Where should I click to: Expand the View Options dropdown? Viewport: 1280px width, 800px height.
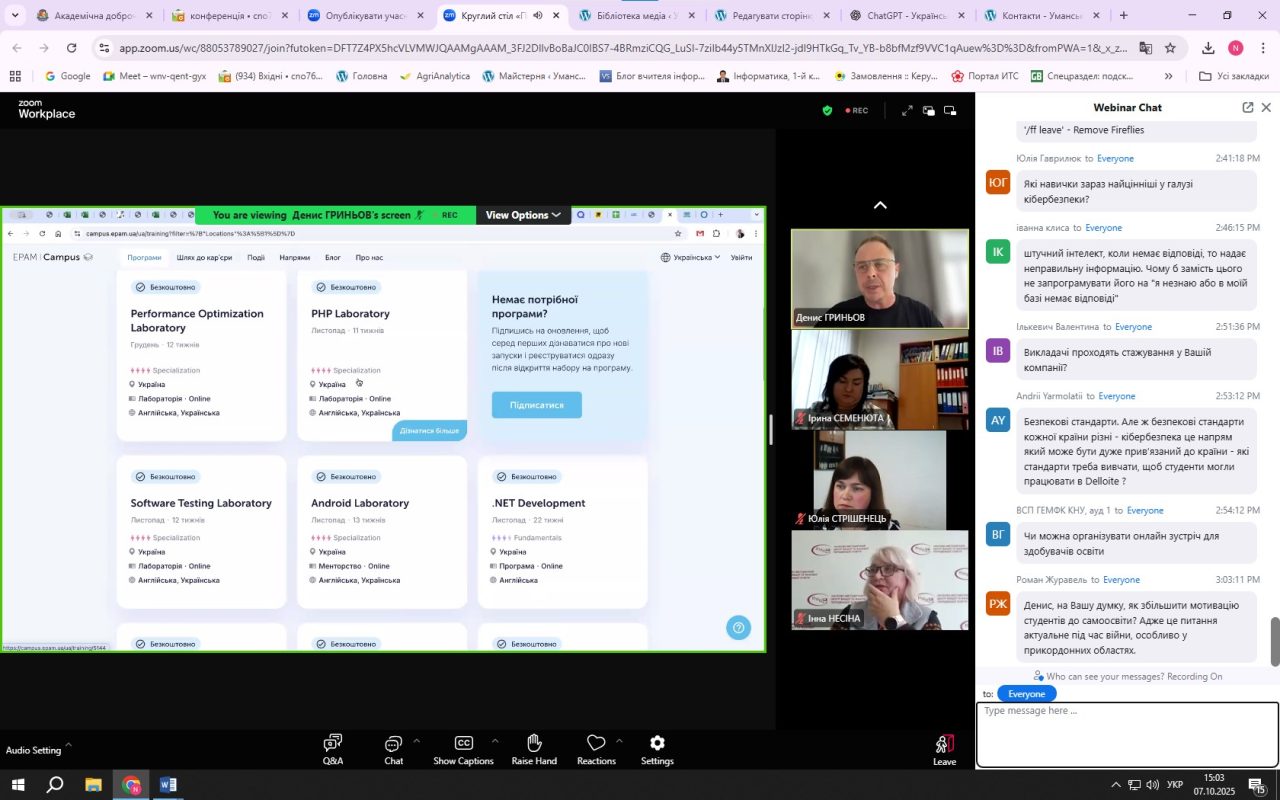[523, 215]
